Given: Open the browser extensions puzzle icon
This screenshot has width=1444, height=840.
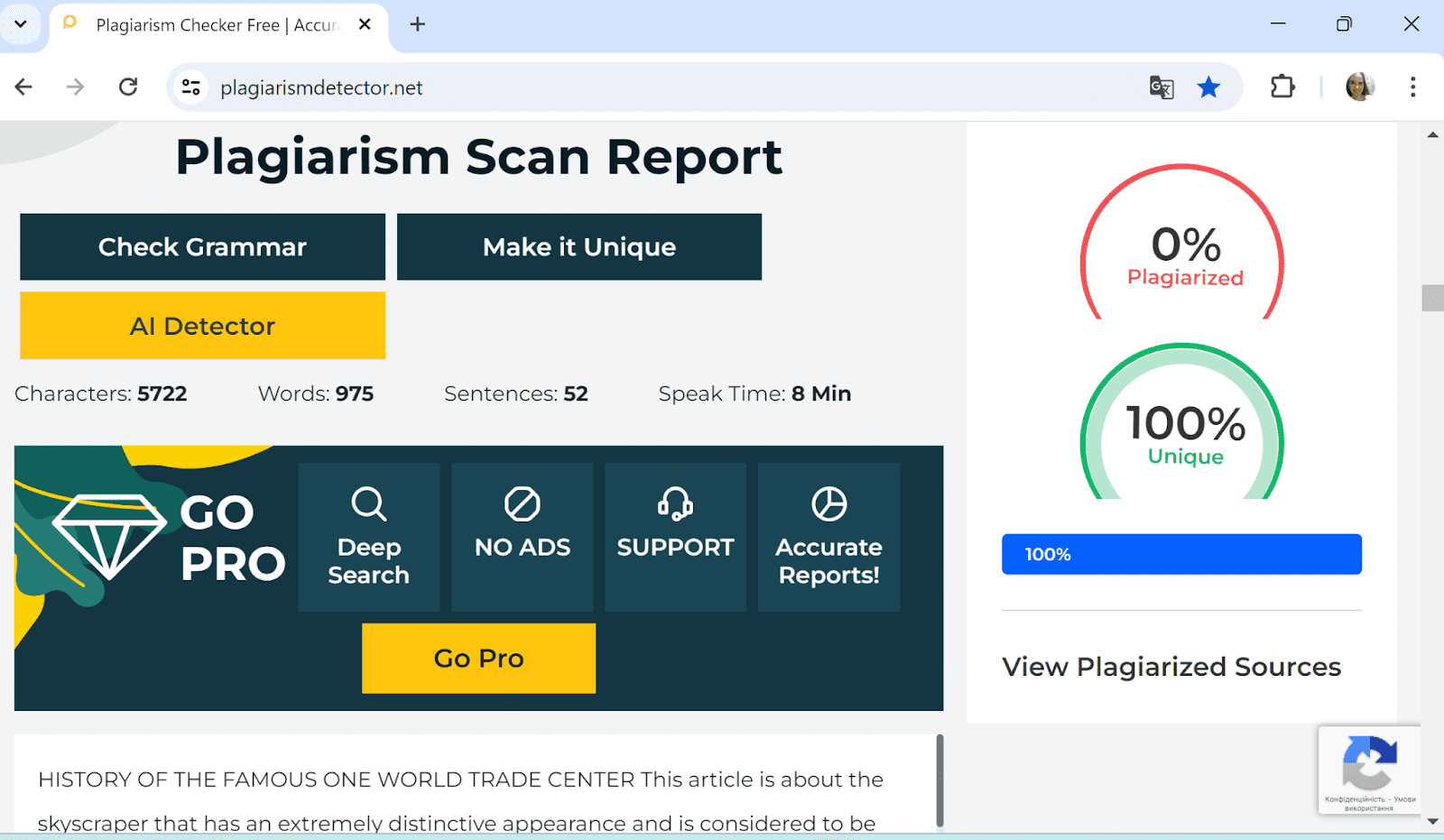Looking at the screenshot, I should click(1282, 88).
